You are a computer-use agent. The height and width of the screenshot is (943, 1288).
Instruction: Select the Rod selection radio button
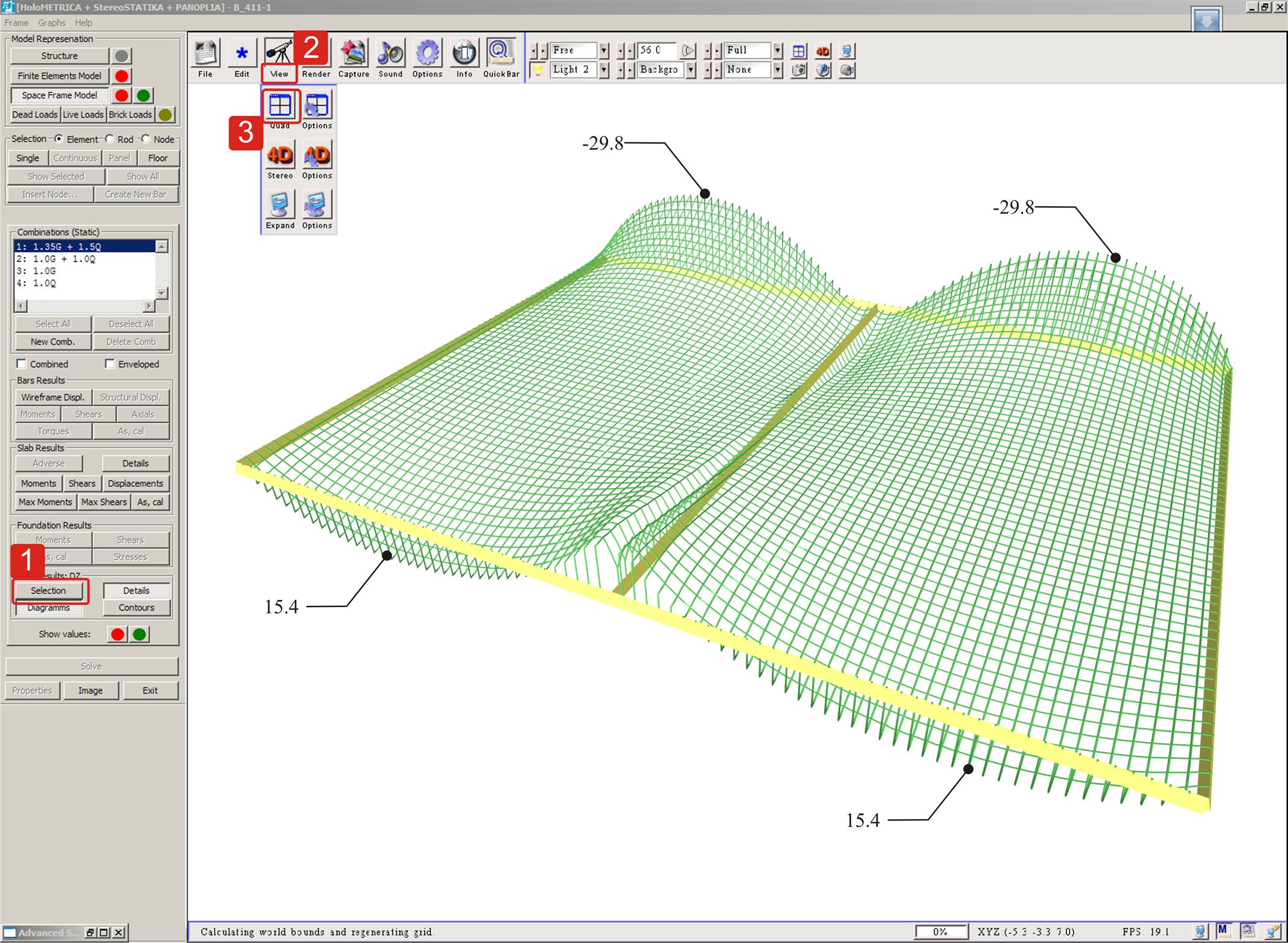click(109, 139)
